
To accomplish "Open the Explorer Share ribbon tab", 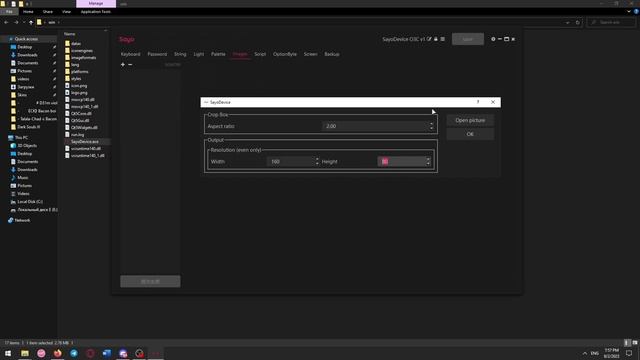I will (48, 12).
